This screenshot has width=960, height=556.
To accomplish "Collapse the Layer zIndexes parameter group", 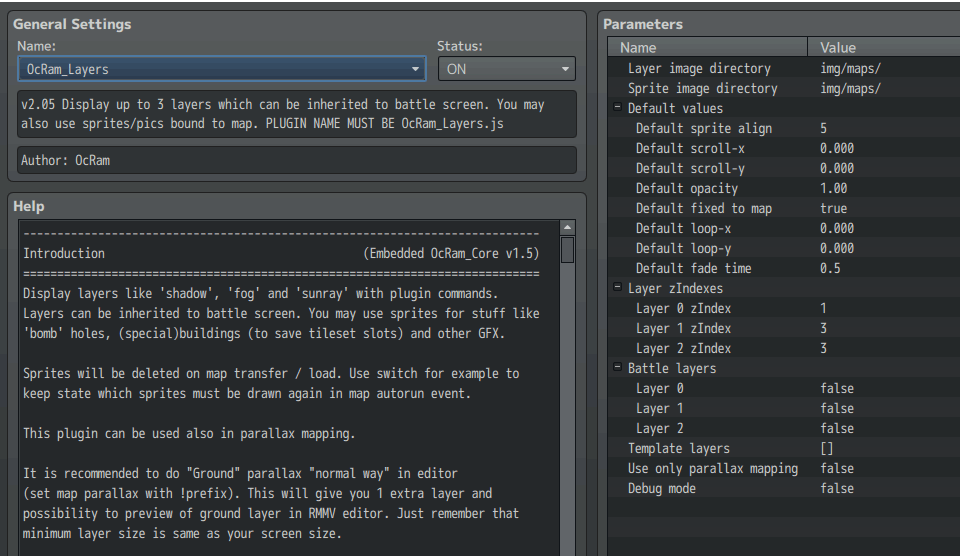I will (x=618, y=287).
